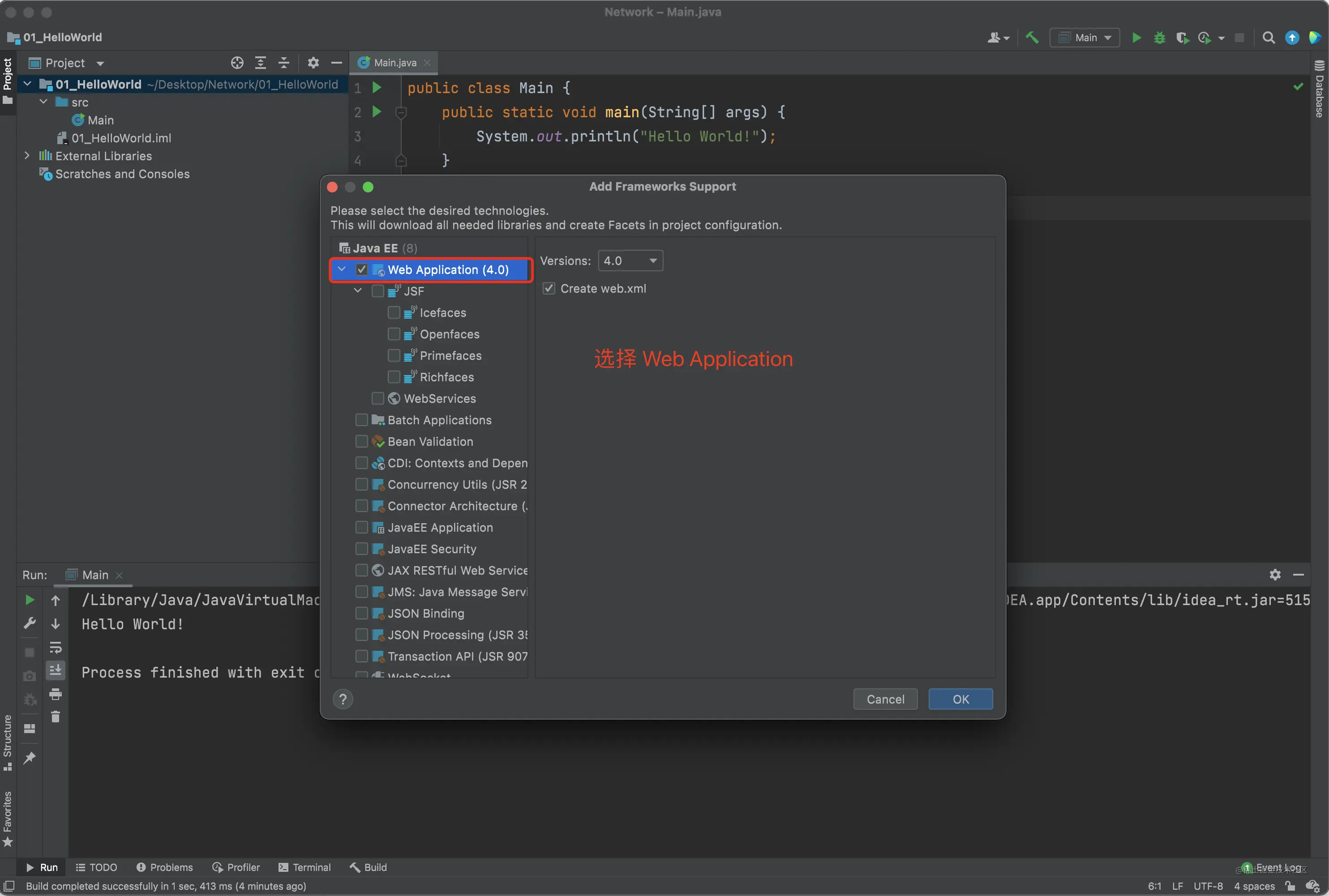Screen dimensions: 1329x896
Task: Open the Profiler tool window tab
Action: (x=236, y=867)
